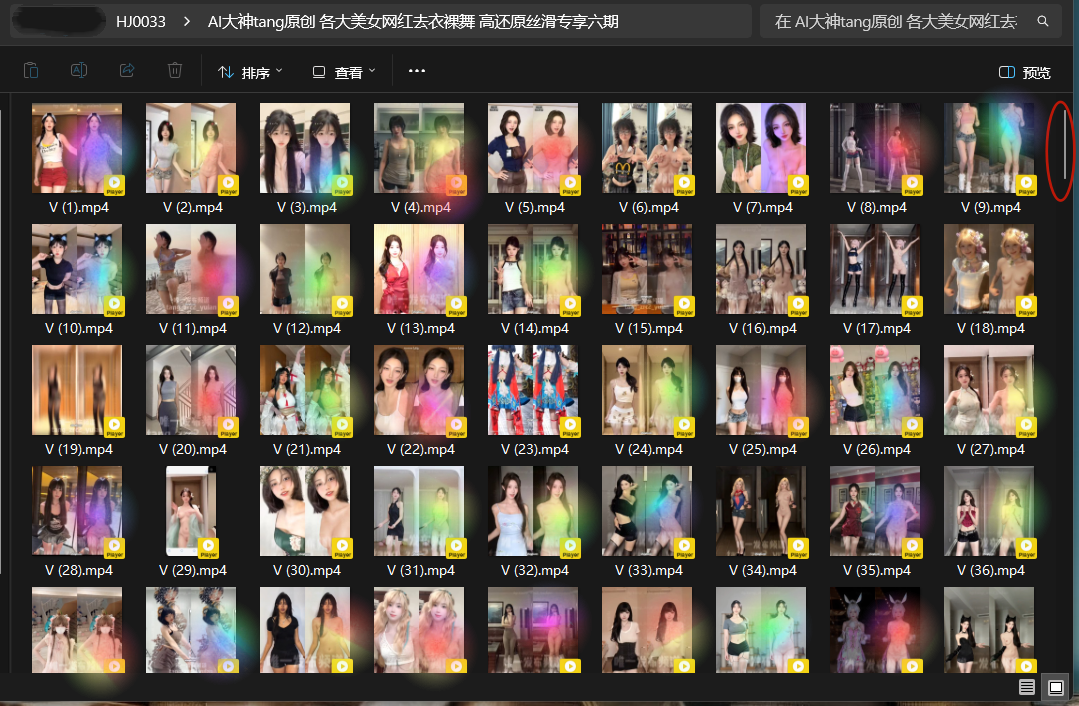Expand the breadcrumb chevron after HJ0033
This screenshot has width=1079, height=706.
187,21
